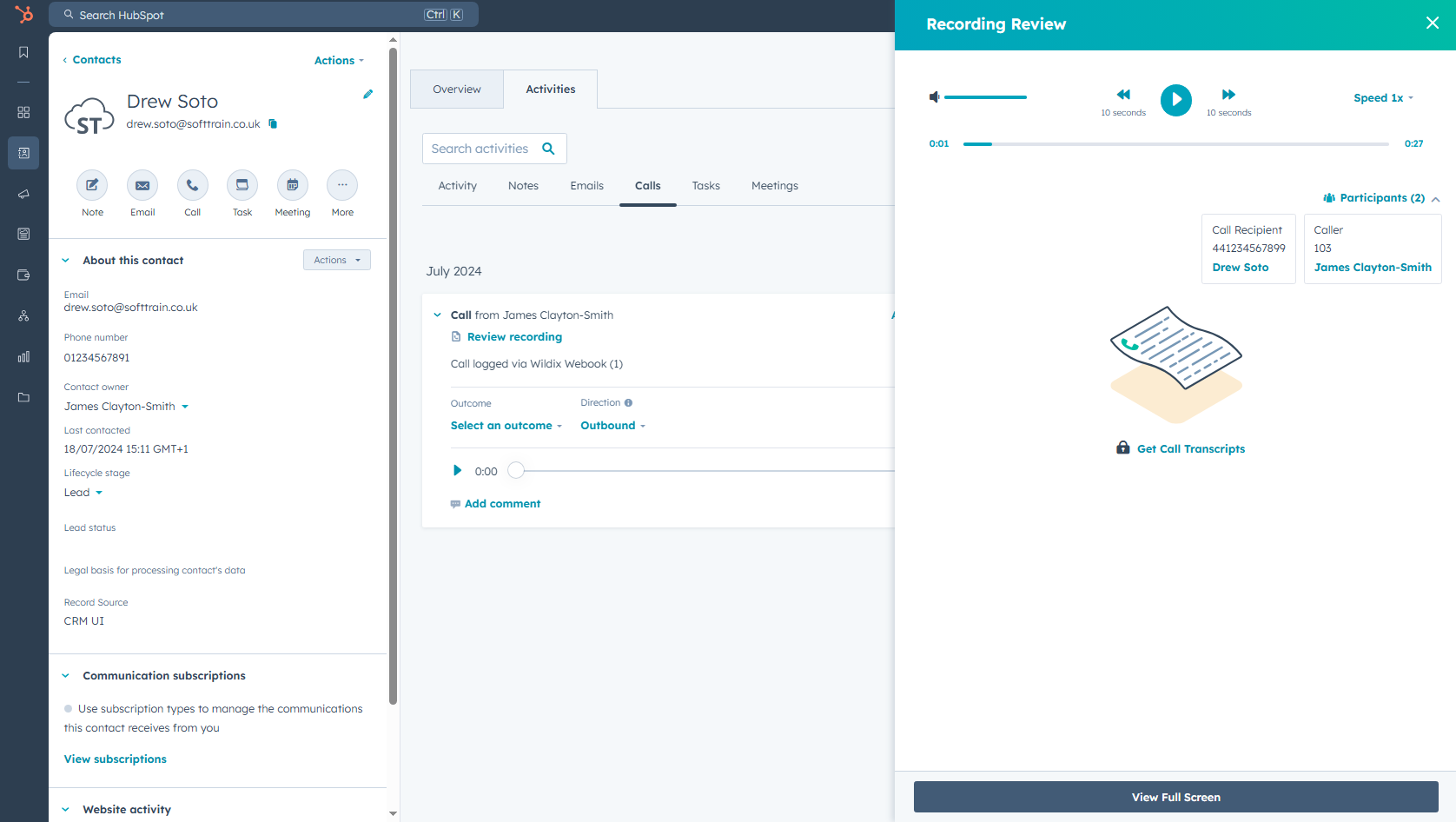Open the reporting bar chart icon in sidebar
The height and width of the screenshot is (822, 1456).
click(23, 356)
